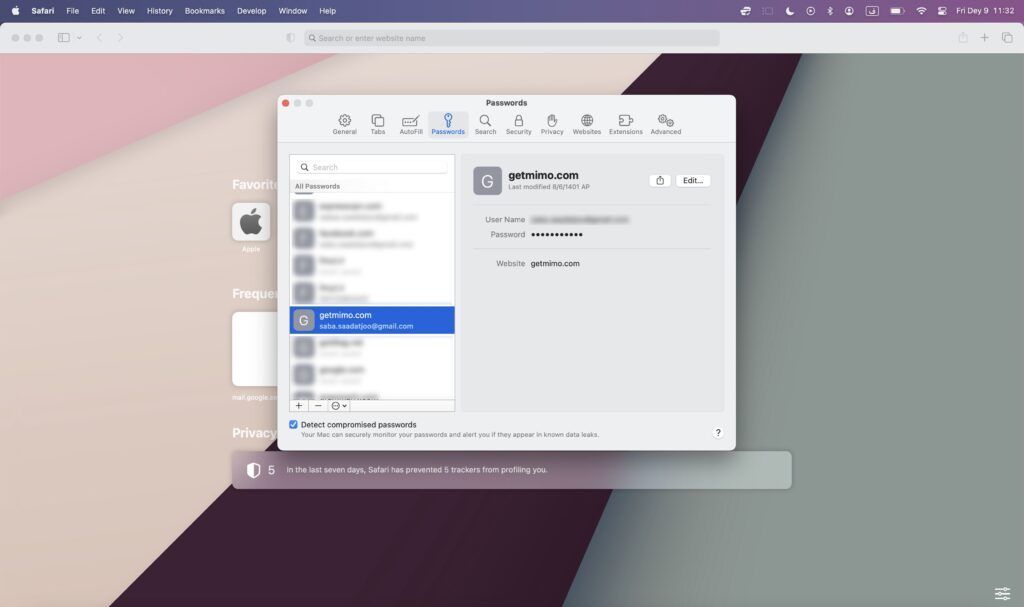The height and width of the screenshot is (607, 1024).
Task: Open start page customization settings icon
Action: (1002, 593)
